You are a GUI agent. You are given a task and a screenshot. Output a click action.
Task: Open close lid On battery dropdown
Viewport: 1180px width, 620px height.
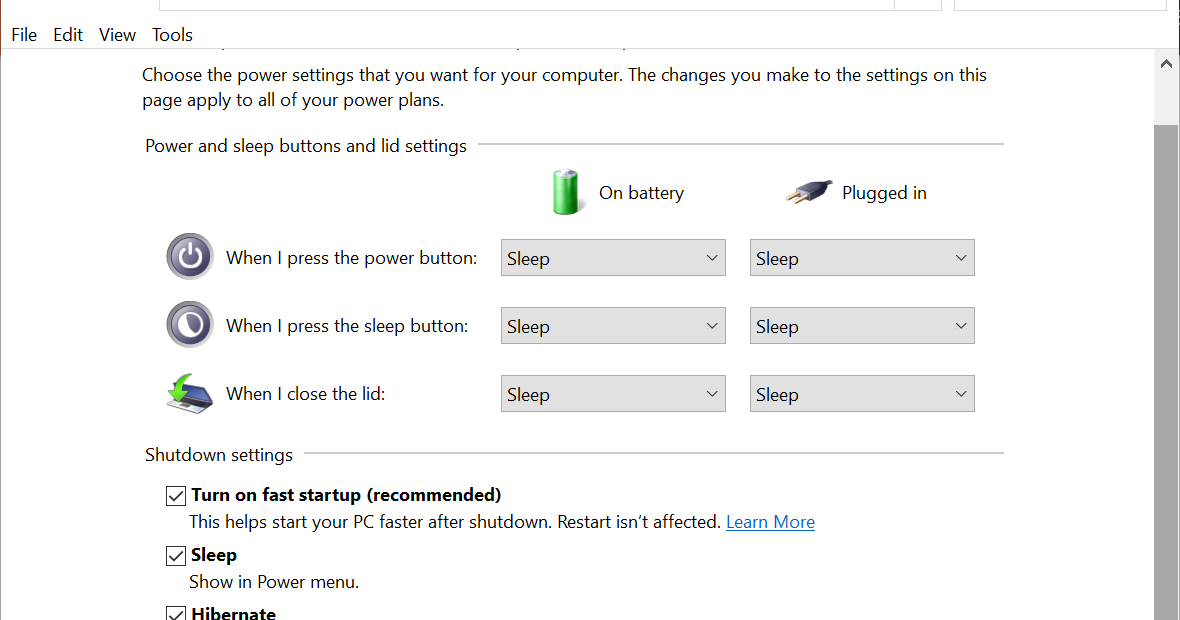point(613,394)
